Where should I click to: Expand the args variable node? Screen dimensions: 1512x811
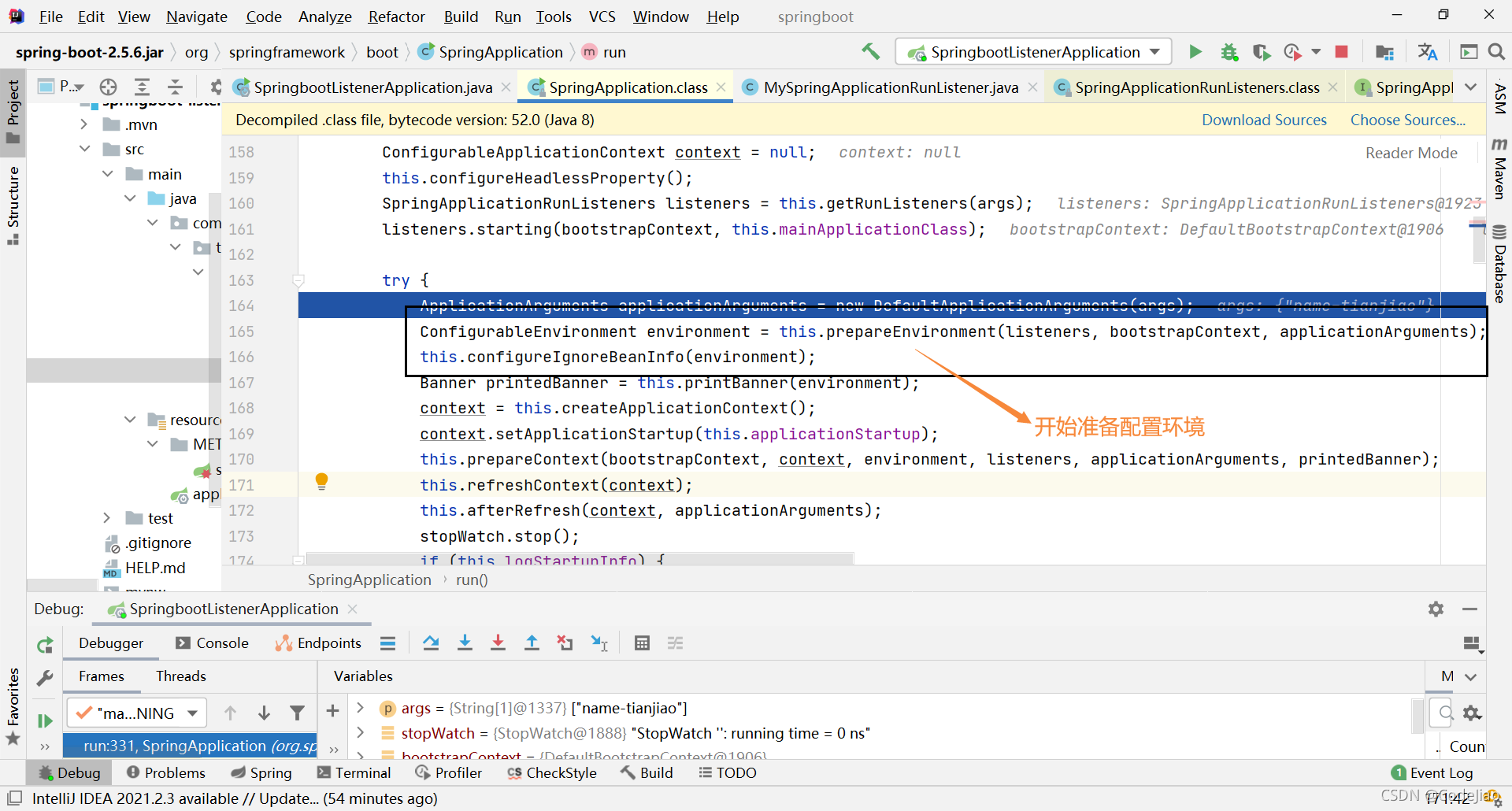click(361, 708)
